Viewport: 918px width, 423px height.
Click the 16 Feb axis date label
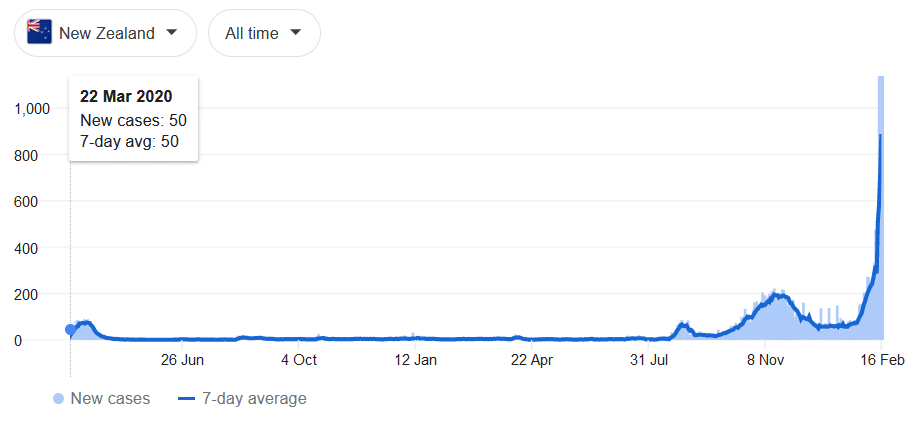[x=881, y=360]
